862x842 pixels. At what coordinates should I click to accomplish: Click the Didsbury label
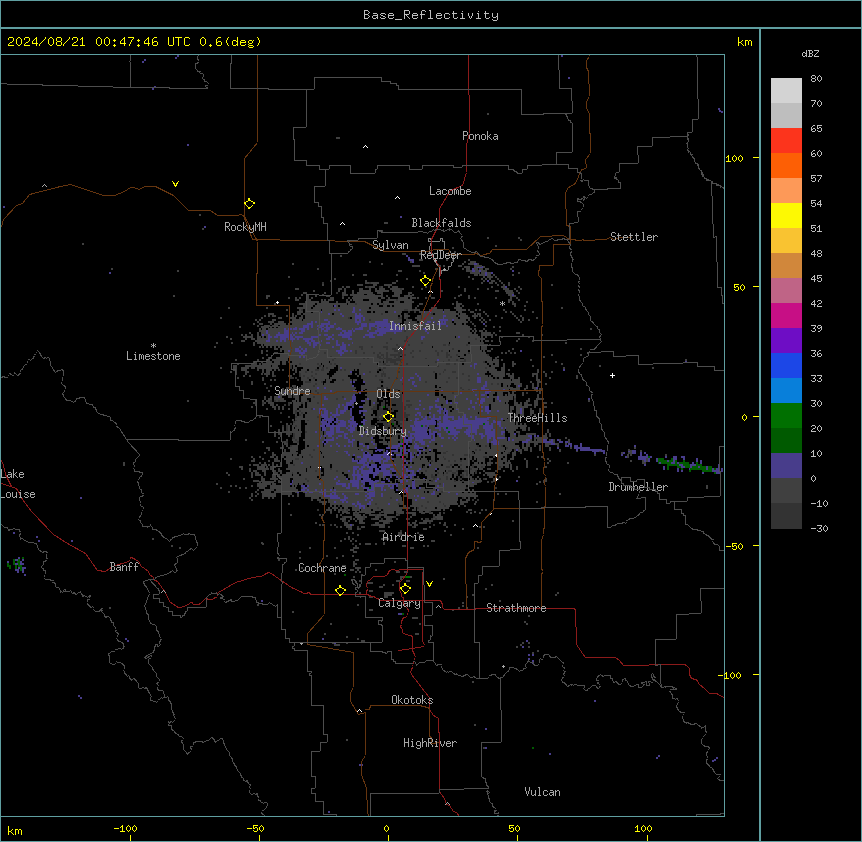tap(383, 431)
